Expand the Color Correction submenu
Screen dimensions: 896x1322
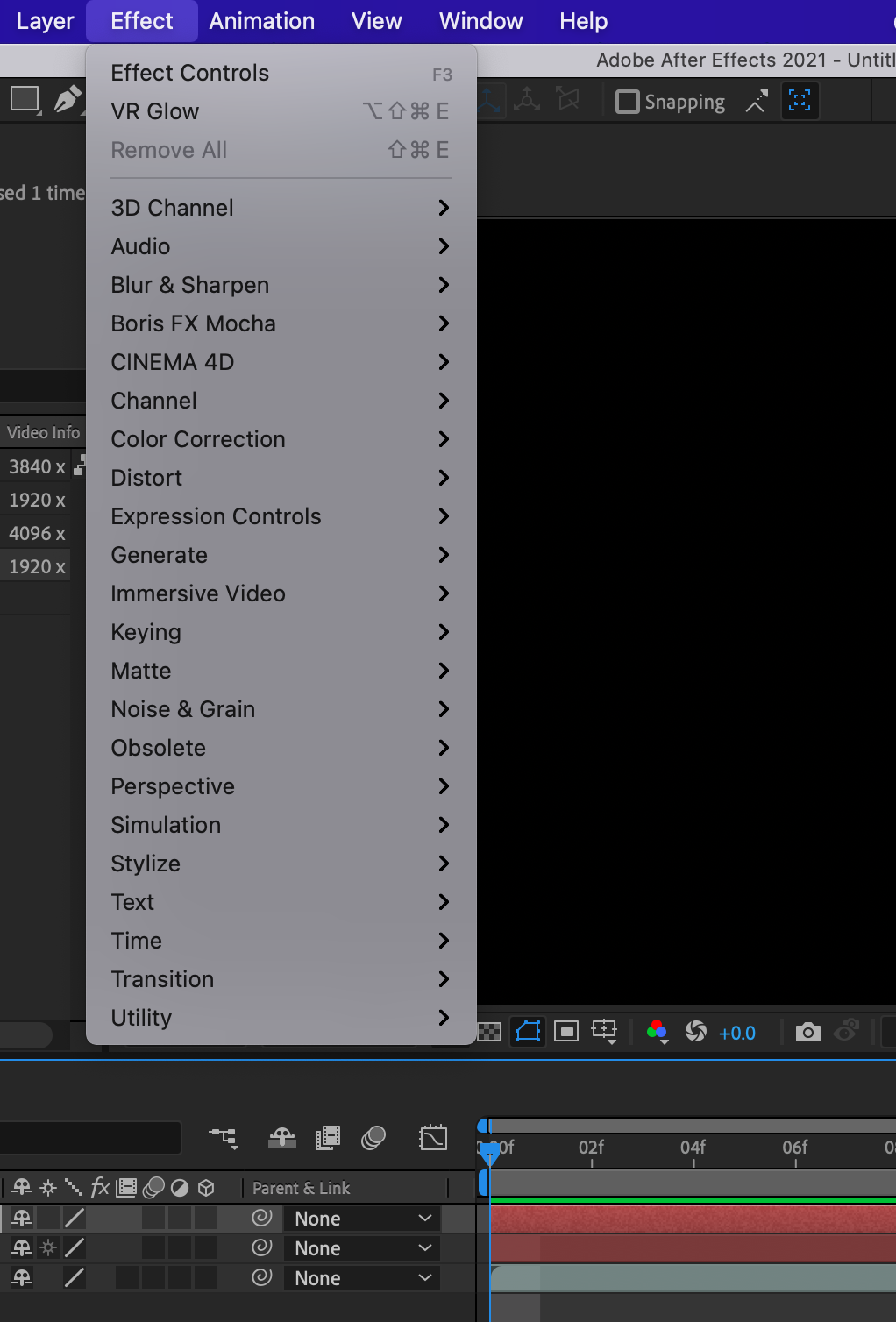coord(198,439)
